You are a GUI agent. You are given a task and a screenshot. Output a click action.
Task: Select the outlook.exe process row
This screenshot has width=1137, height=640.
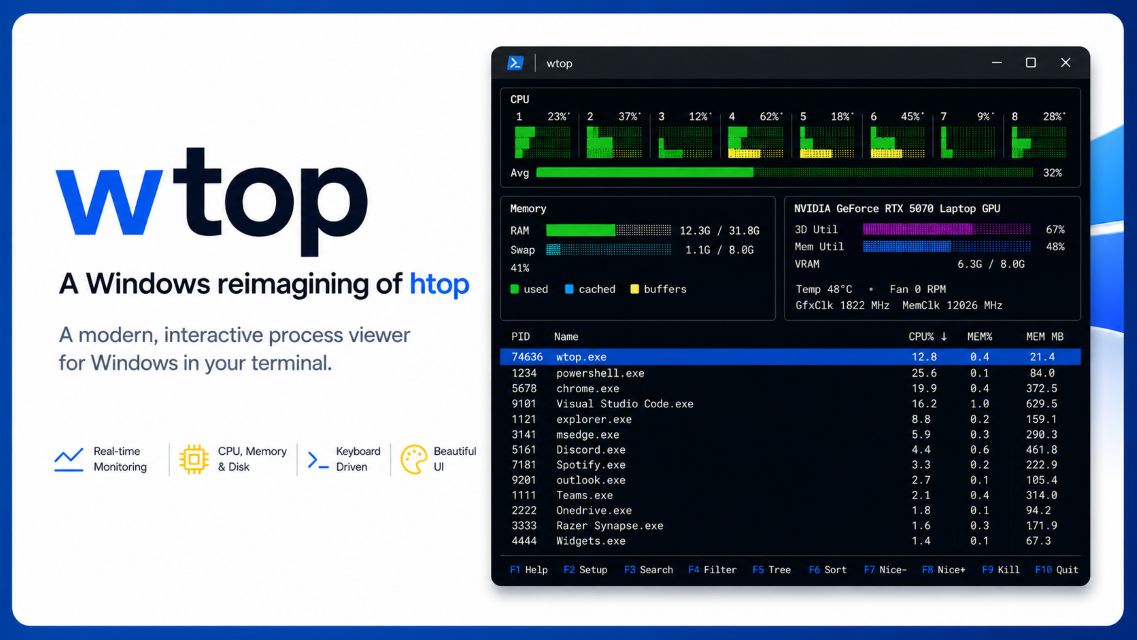790,480
